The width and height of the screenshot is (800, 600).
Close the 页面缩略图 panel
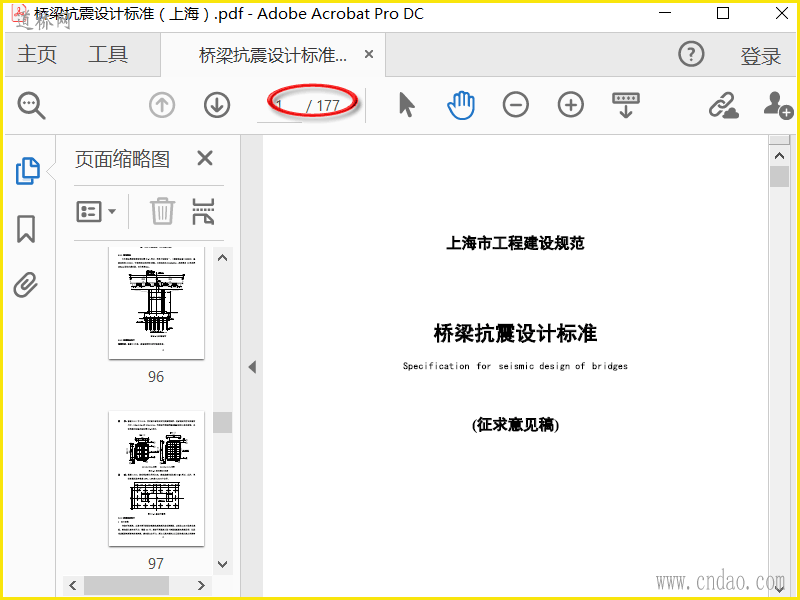(205, 158)
